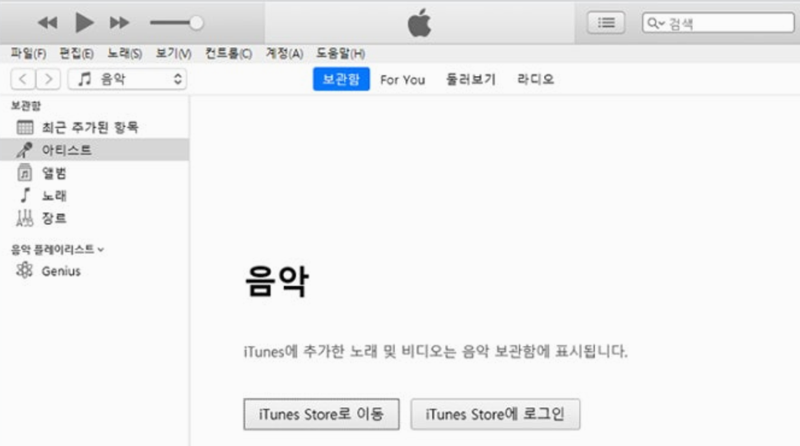Image resolution: width=800 pixels, height=446 pixels.
Task: Click the music note icon in the media picker
Action: coord(85,79)
